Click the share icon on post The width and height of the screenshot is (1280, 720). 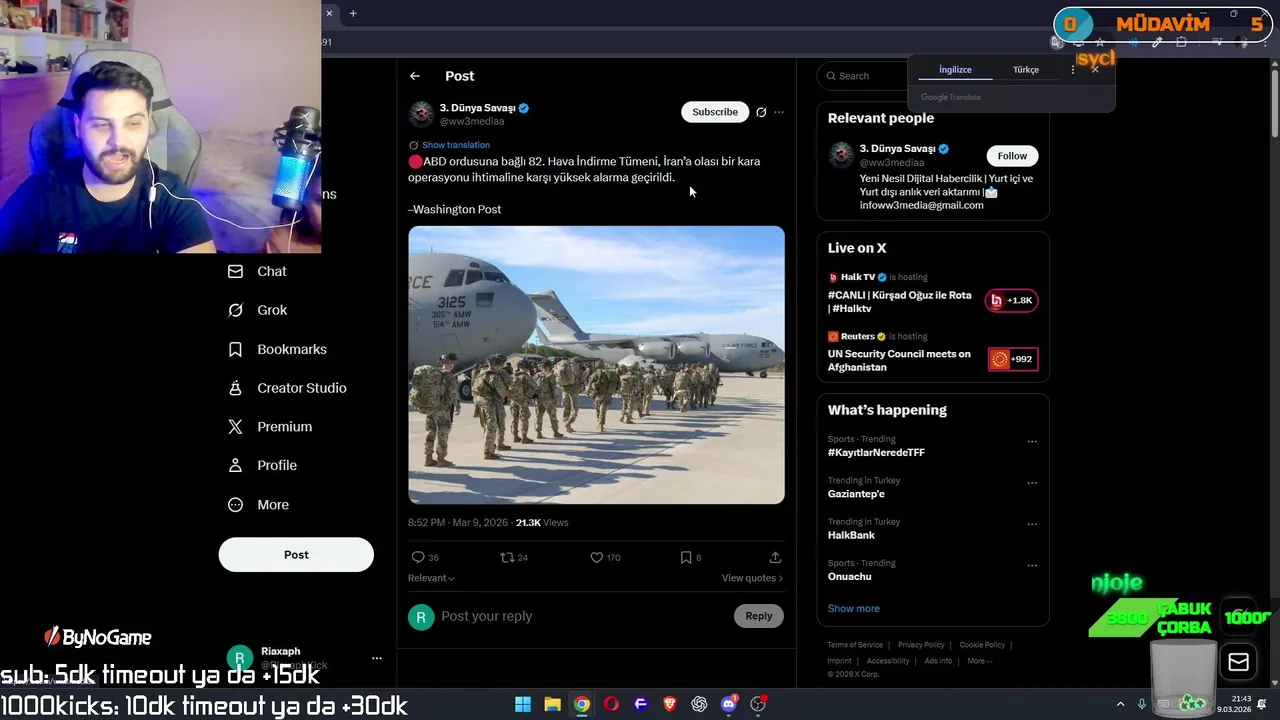[775, 557]
